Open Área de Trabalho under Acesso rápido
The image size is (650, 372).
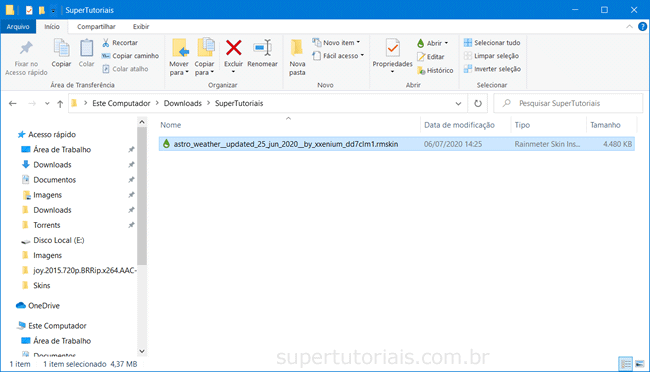[x=56, y=150]
